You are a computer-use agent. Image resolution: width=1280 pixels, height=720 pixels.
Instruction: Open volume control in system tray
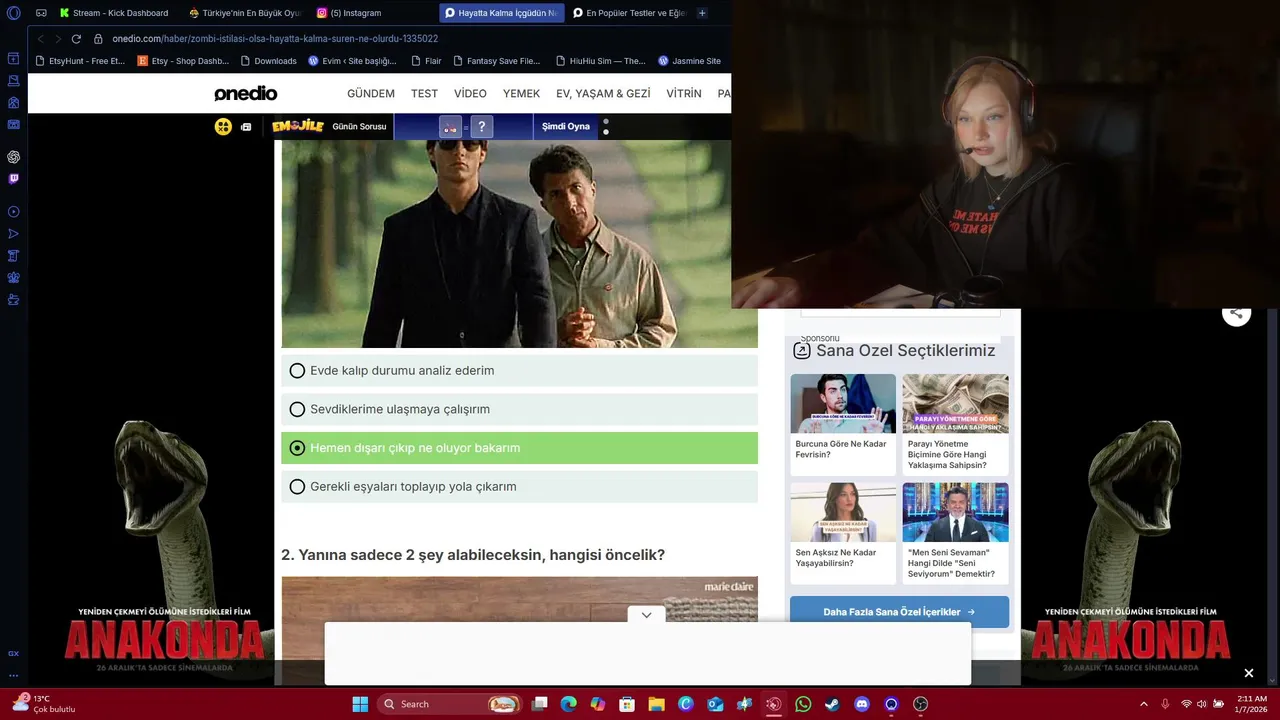(1202, 704)
